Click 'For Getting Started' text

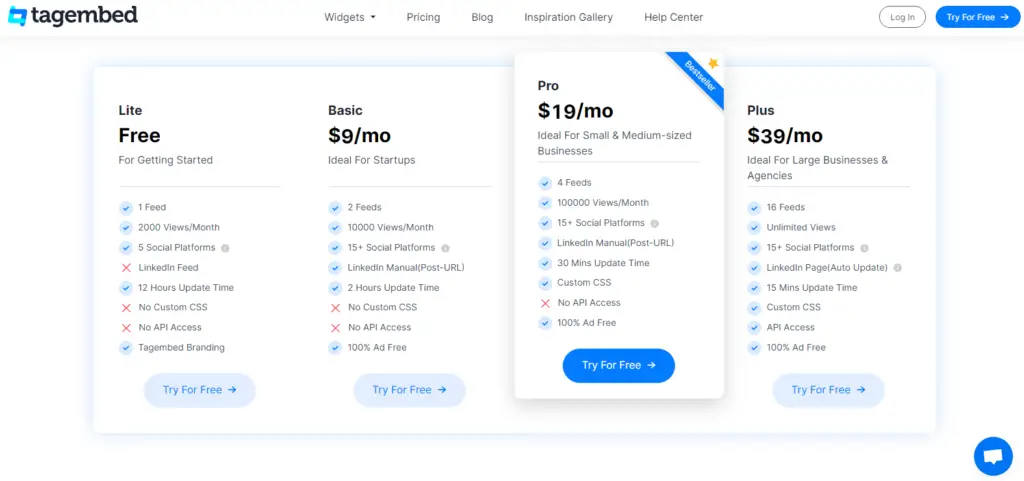point(165,160)
